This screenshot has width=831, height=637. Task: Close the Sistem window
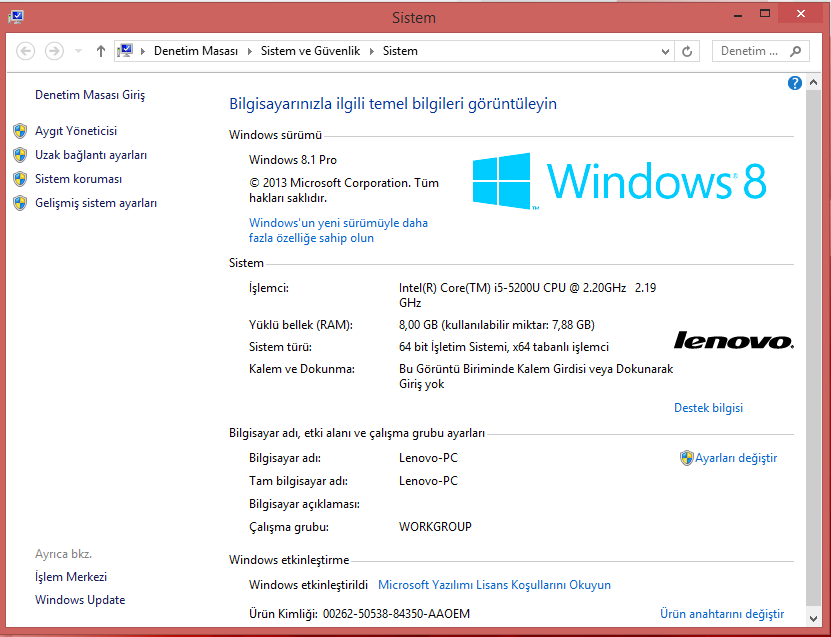pyautogui.click(x=801, y=14)
